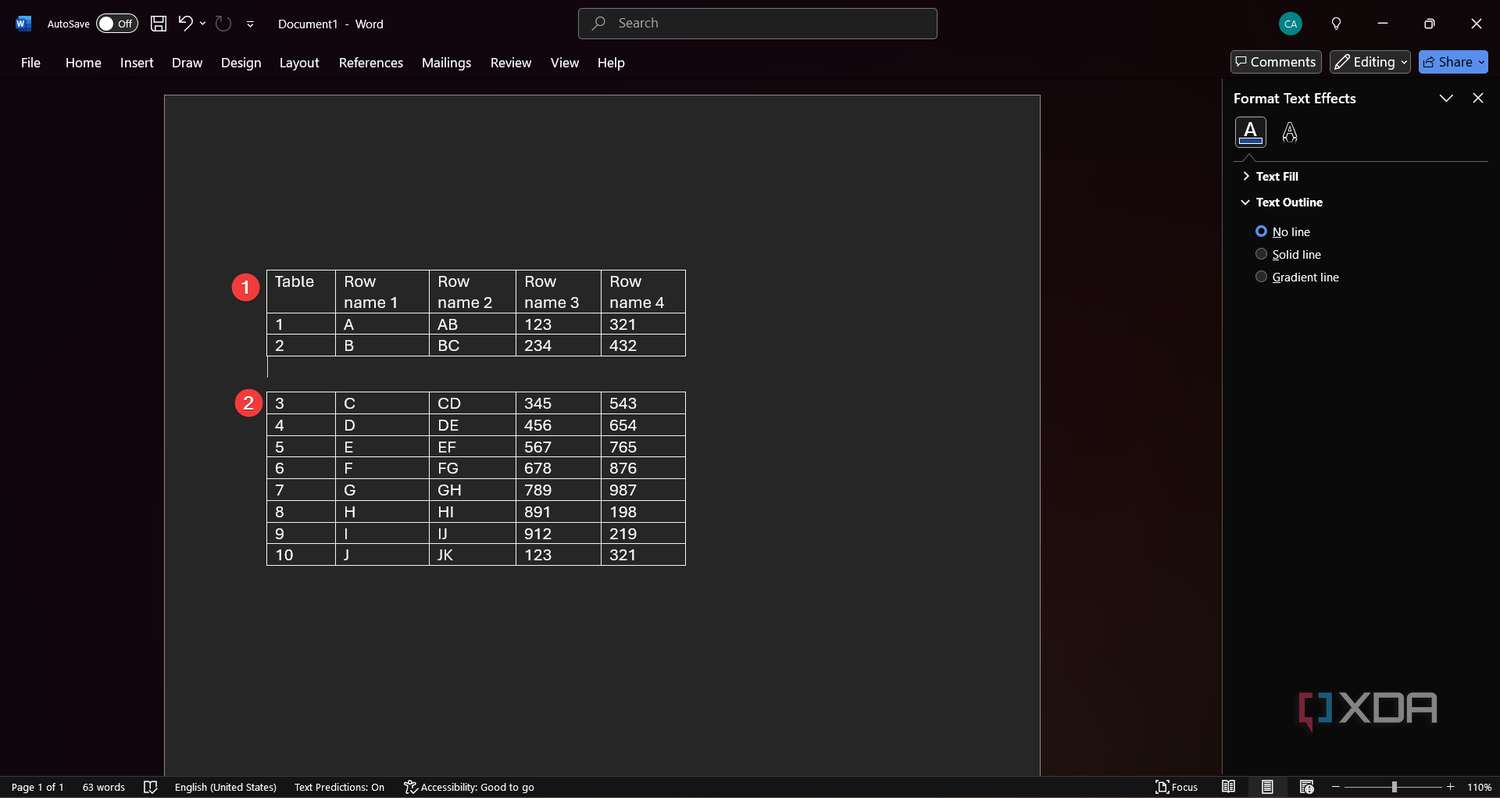Click the table cell containing 789
1500x798 pixels.
558,490
